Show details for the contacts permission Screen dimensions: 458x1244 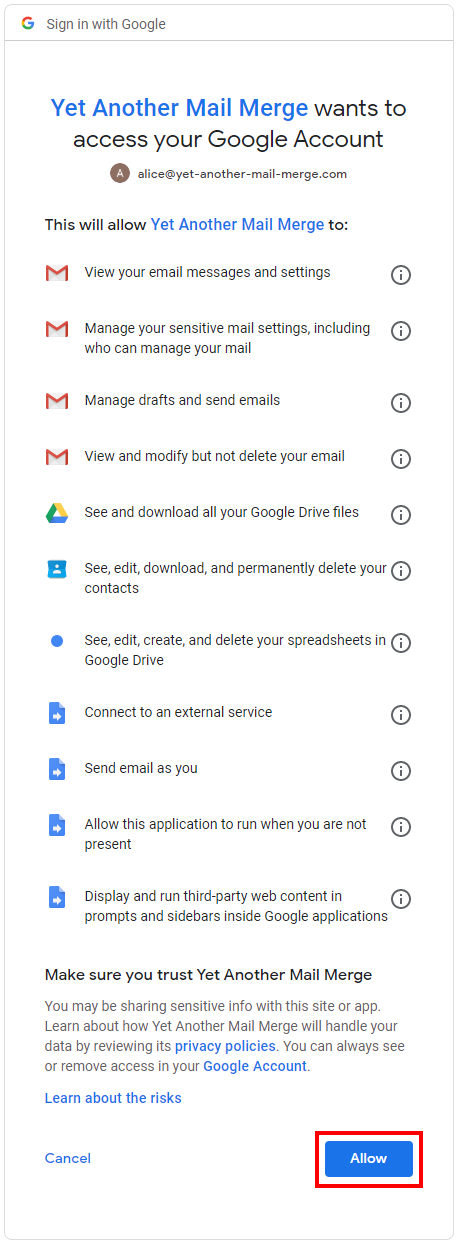point(401,571)
